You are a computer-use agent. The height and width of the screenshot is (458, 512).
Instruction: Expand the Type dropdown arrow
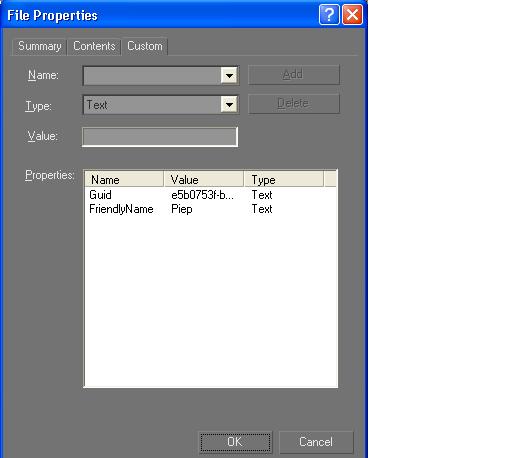click(x=229, y=105)
